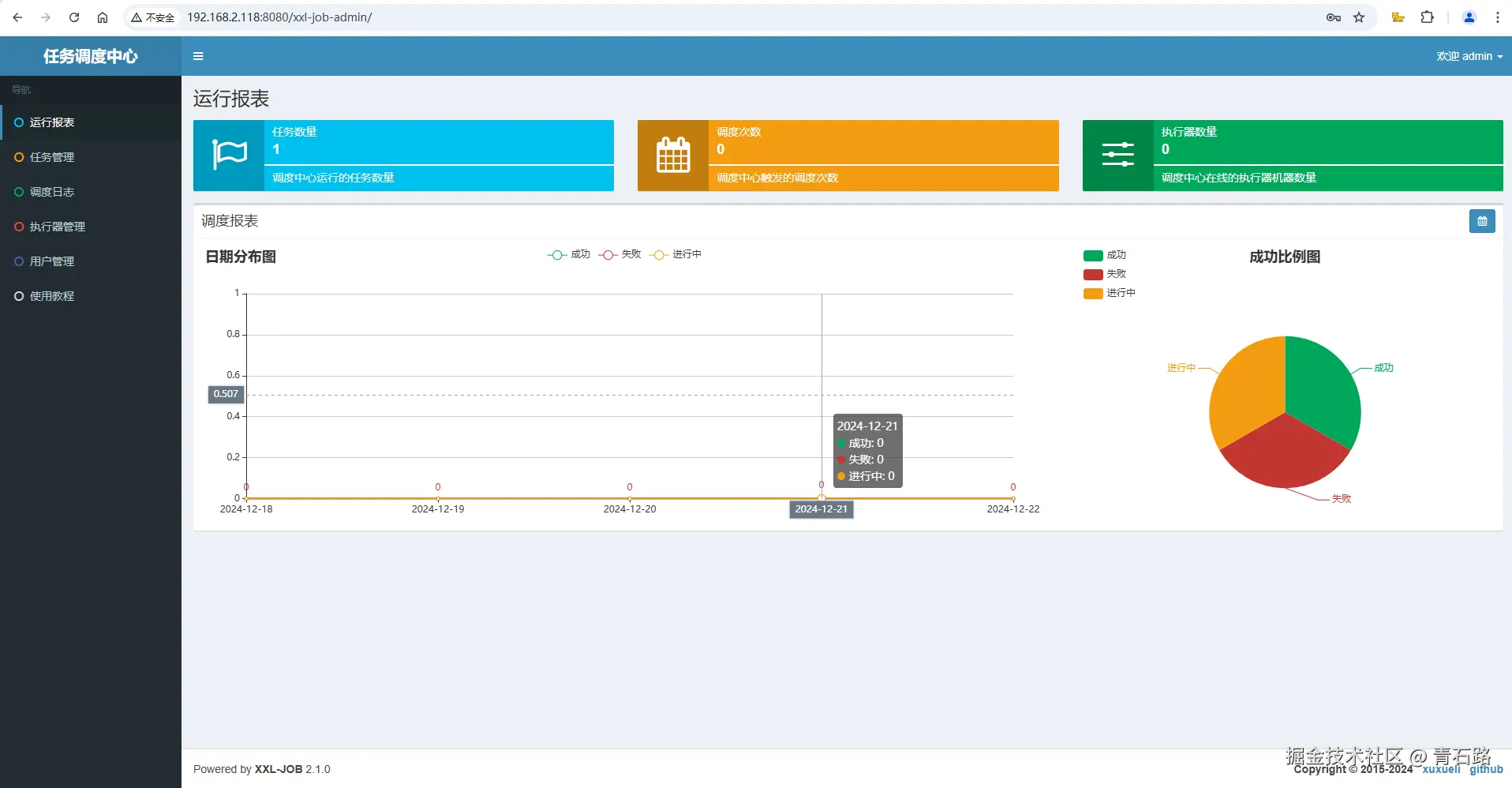The width and height of the screenshot is (1512, 788).
Task: Open the xuxueli author link
Action: (1441, 769)
